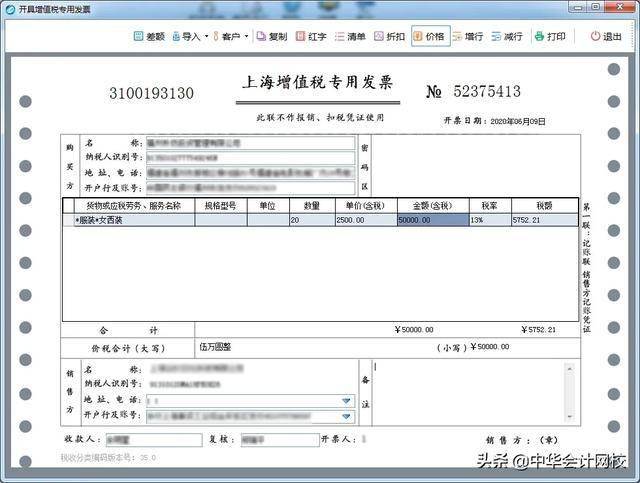Click the 货物或应税劳务、服务名称 column header
Screen dimensions: 640x483
[x=134, y=206]
